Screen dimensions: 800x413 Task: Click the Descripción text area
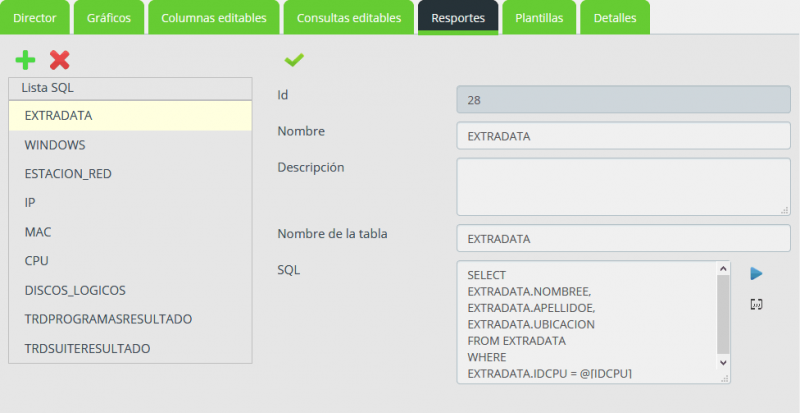click(x=623, y=187)
